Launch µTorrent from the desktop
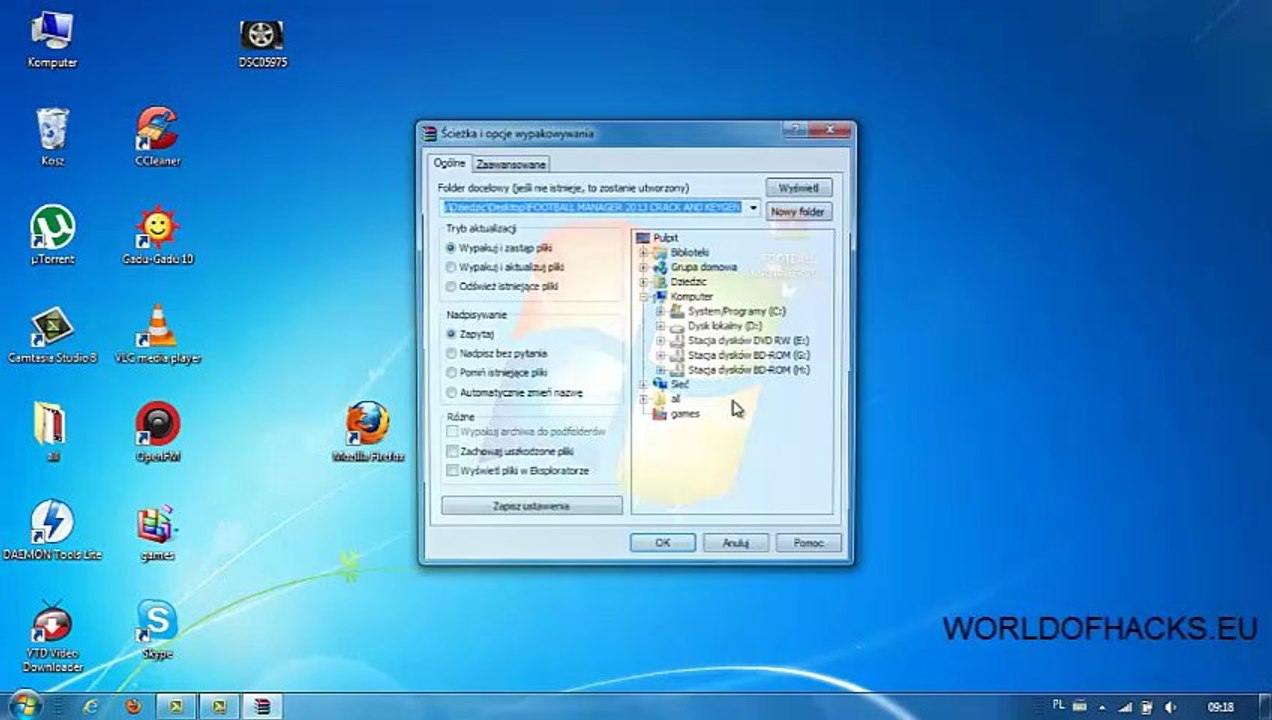 pos(52,236)
